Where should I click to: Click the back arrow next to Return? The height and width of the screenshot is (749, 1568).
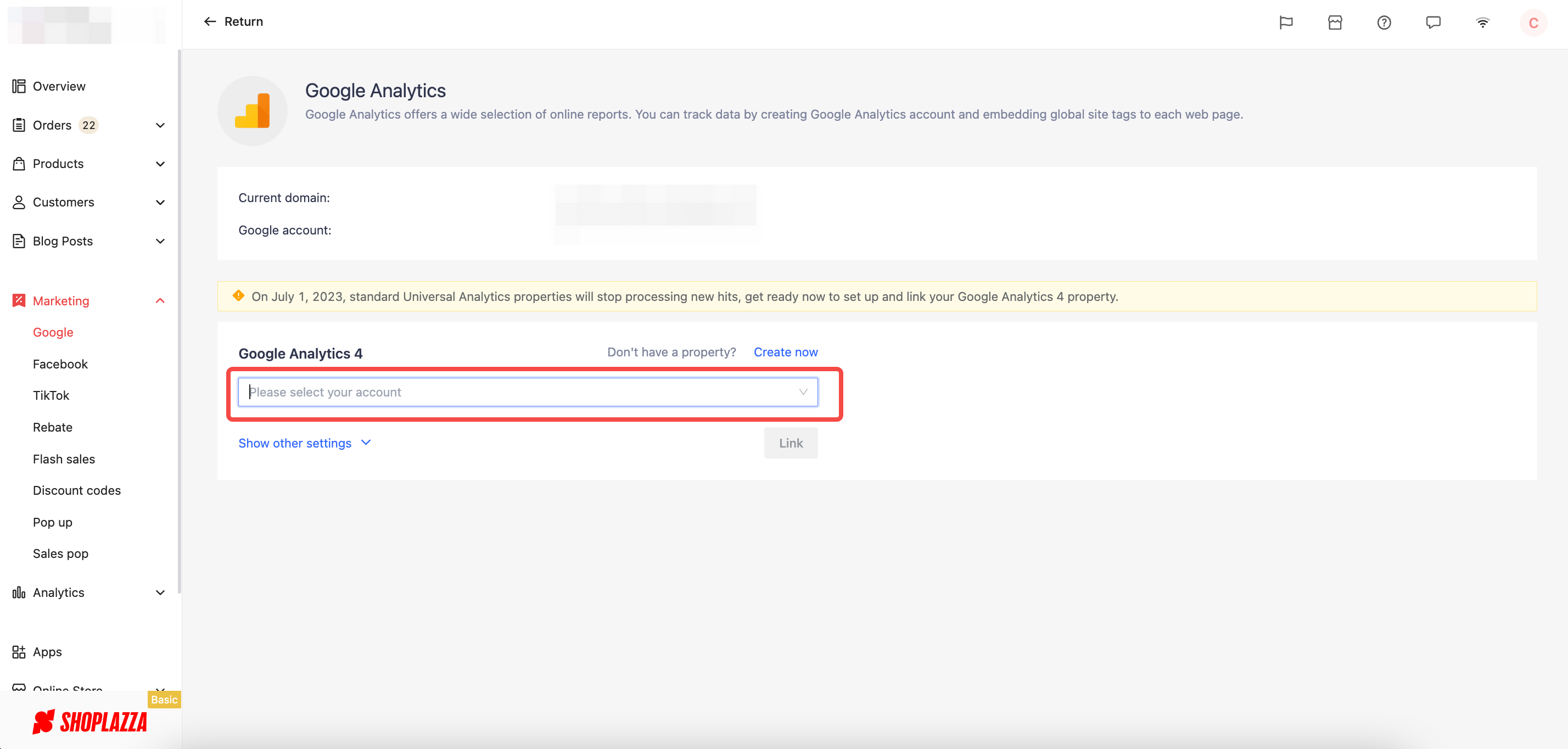[x=210, y=21]
